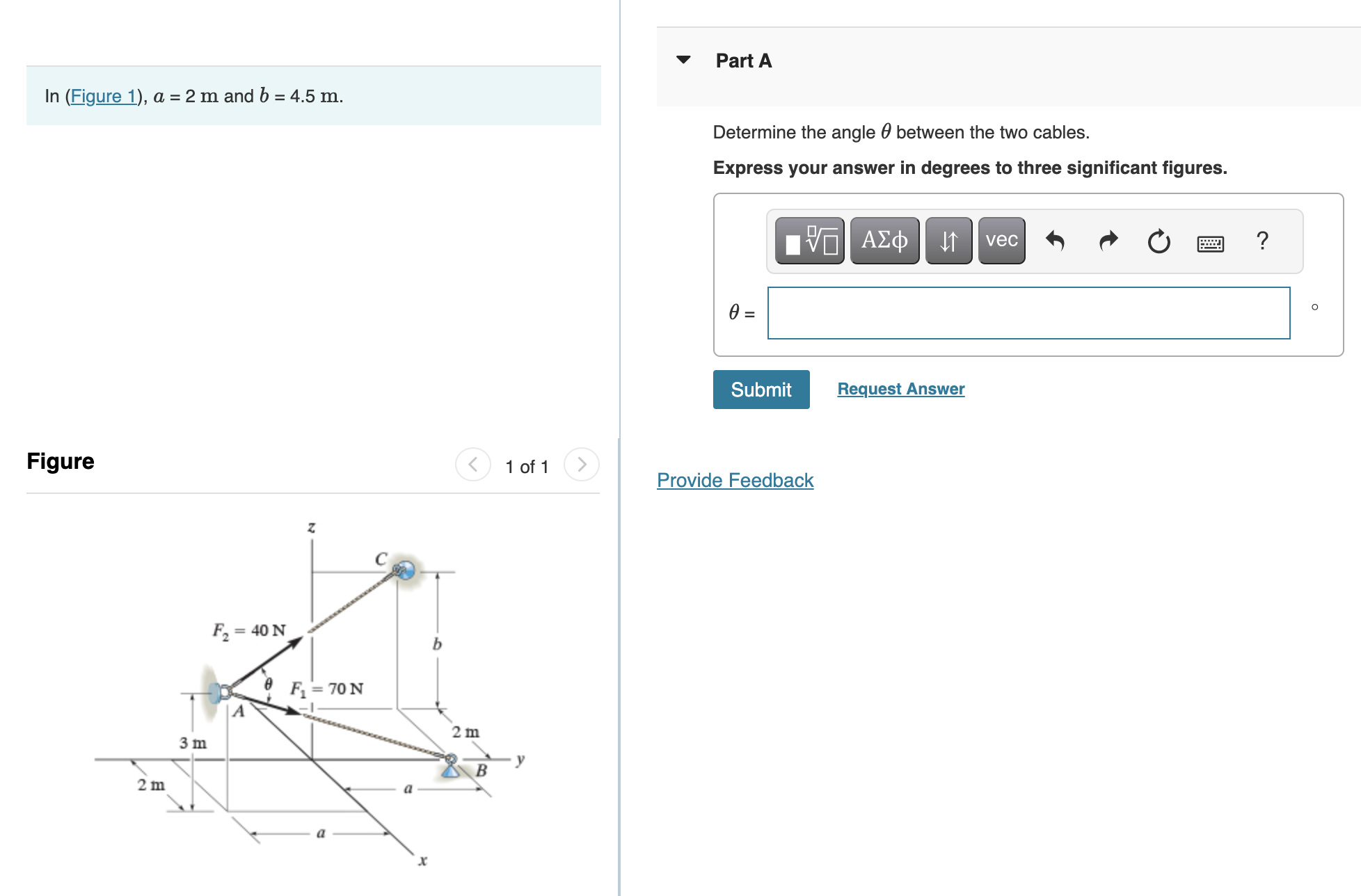Advance to next figure with right chevron
Screen dimensions: 1361x896
pyautogui.click(x=582, y=465)
